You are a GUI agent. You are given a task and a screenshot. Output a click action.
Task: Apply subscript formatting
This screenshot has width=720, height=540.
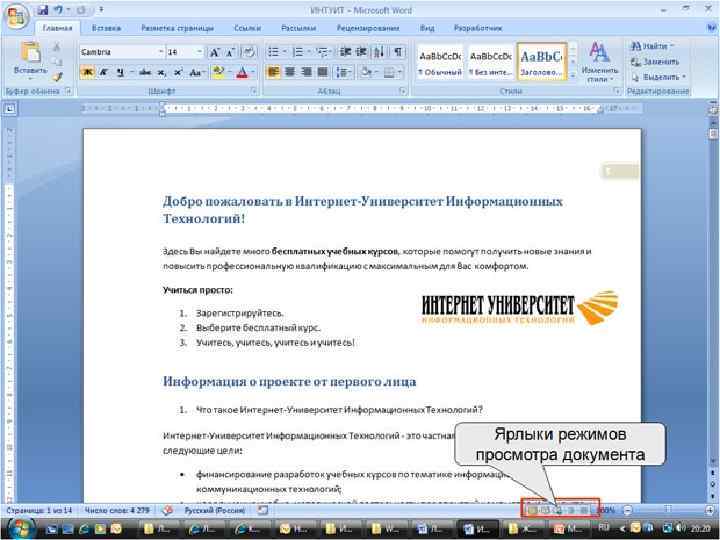click(161, 73)
